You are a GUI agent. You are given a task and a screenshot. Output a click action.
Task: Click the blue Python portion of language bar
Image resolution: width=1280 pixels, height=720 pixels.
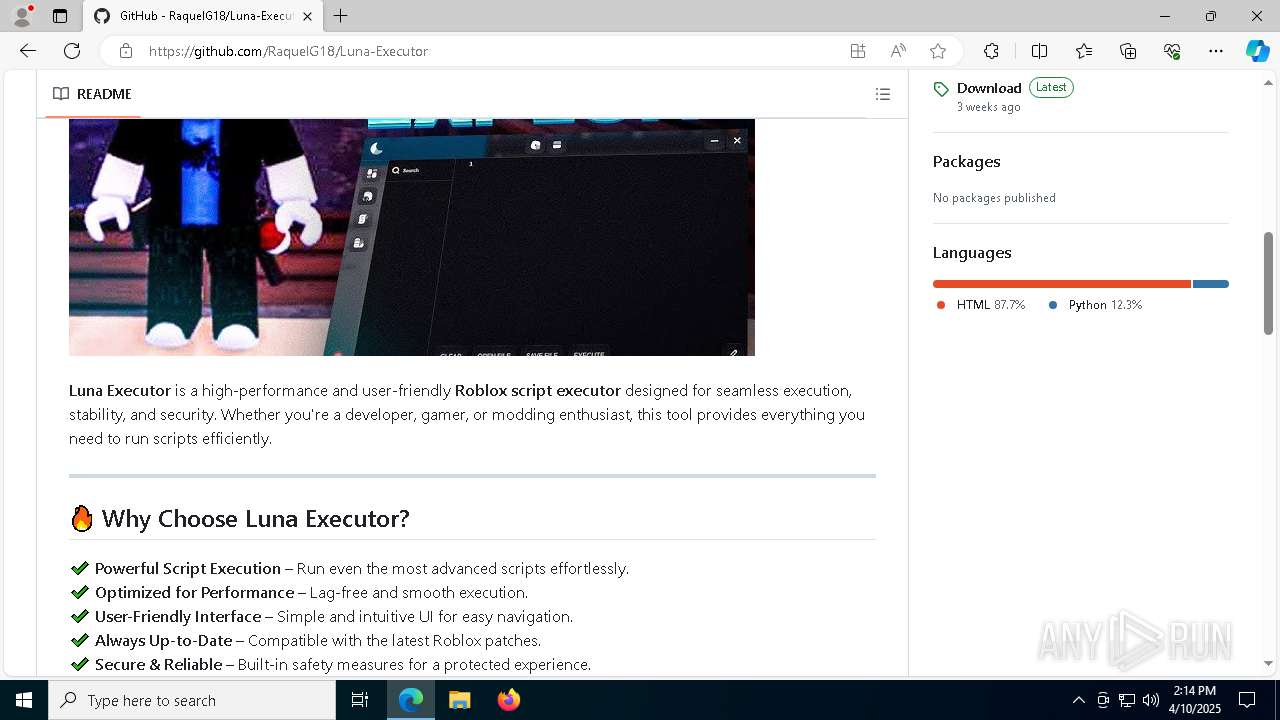(1211, 284)
